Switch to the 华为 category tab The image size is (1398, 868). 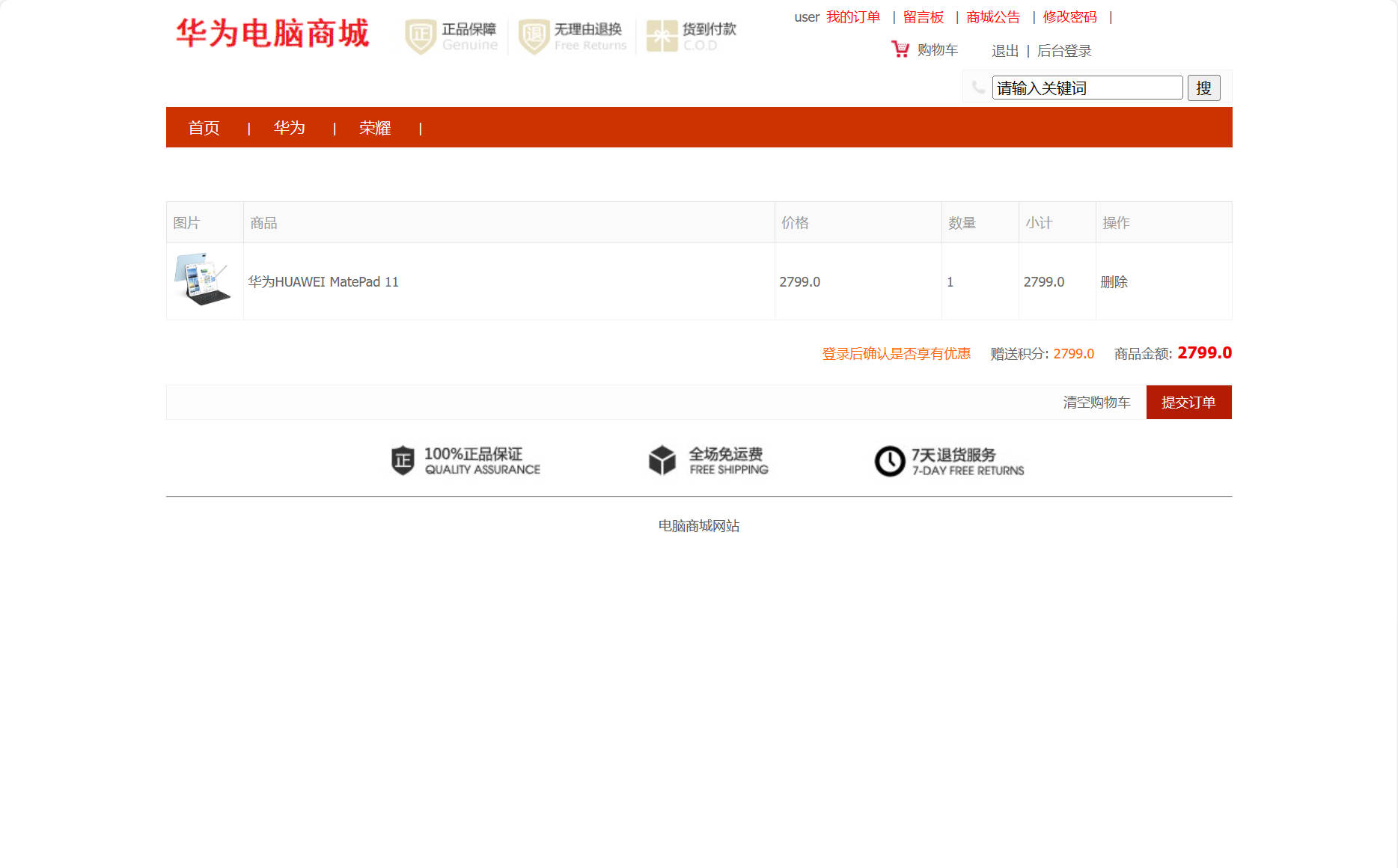tap(290, 128)
